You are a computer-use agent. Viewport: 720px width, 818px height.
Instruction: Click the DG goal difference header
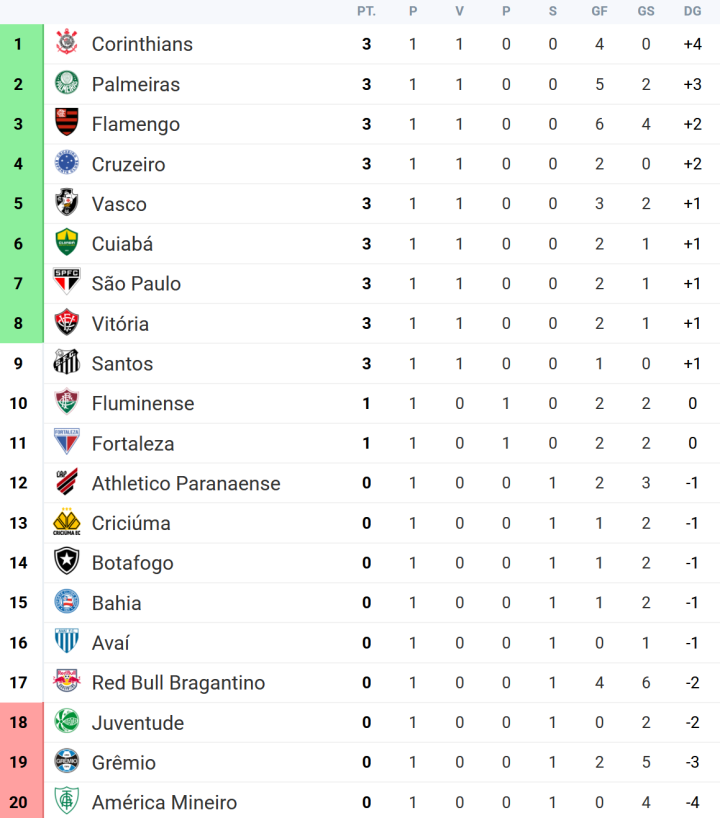pyautogui.click(x=692, y=12)
